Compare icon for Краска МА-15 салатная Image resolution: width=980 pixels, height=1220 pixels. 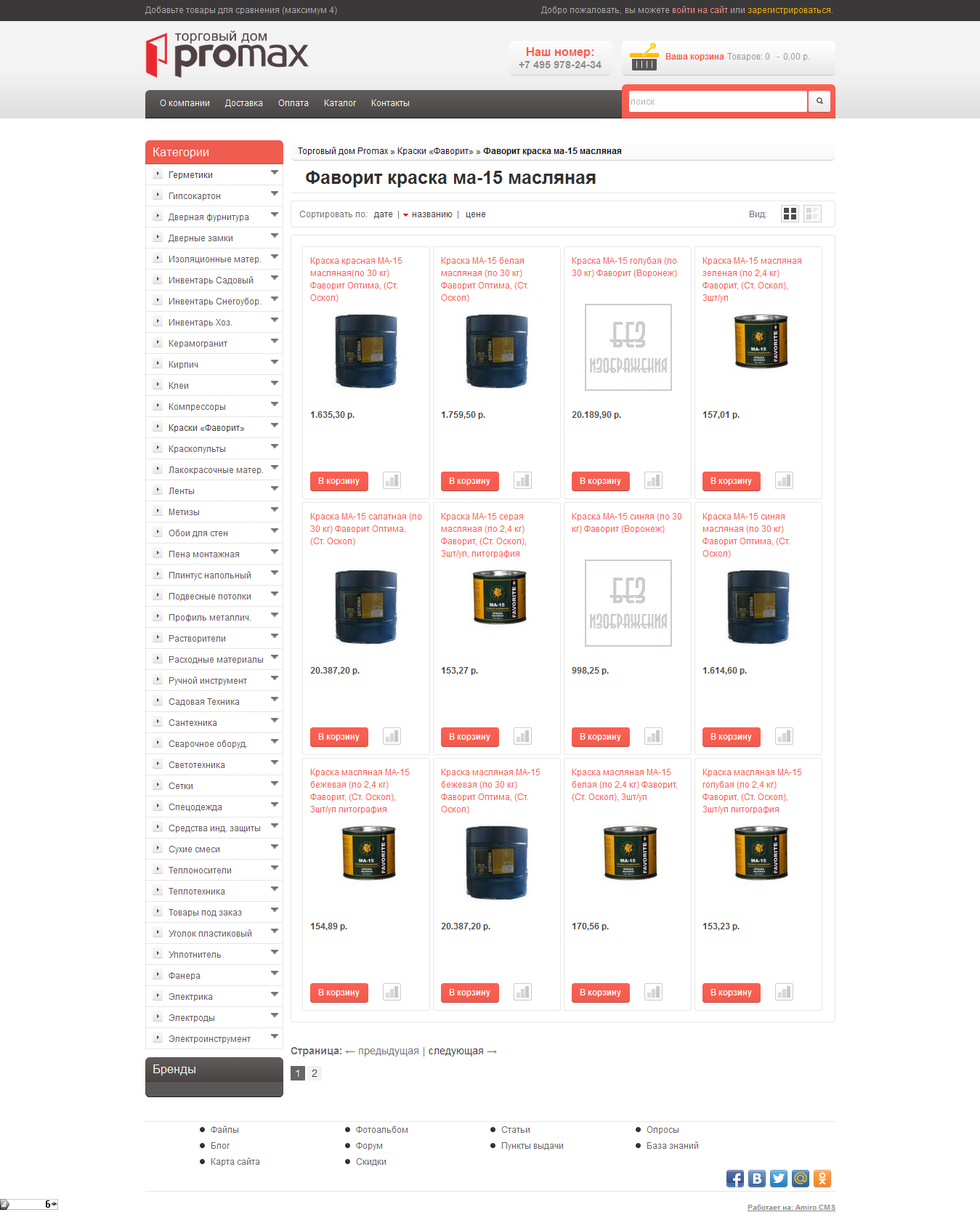point(392,736)
